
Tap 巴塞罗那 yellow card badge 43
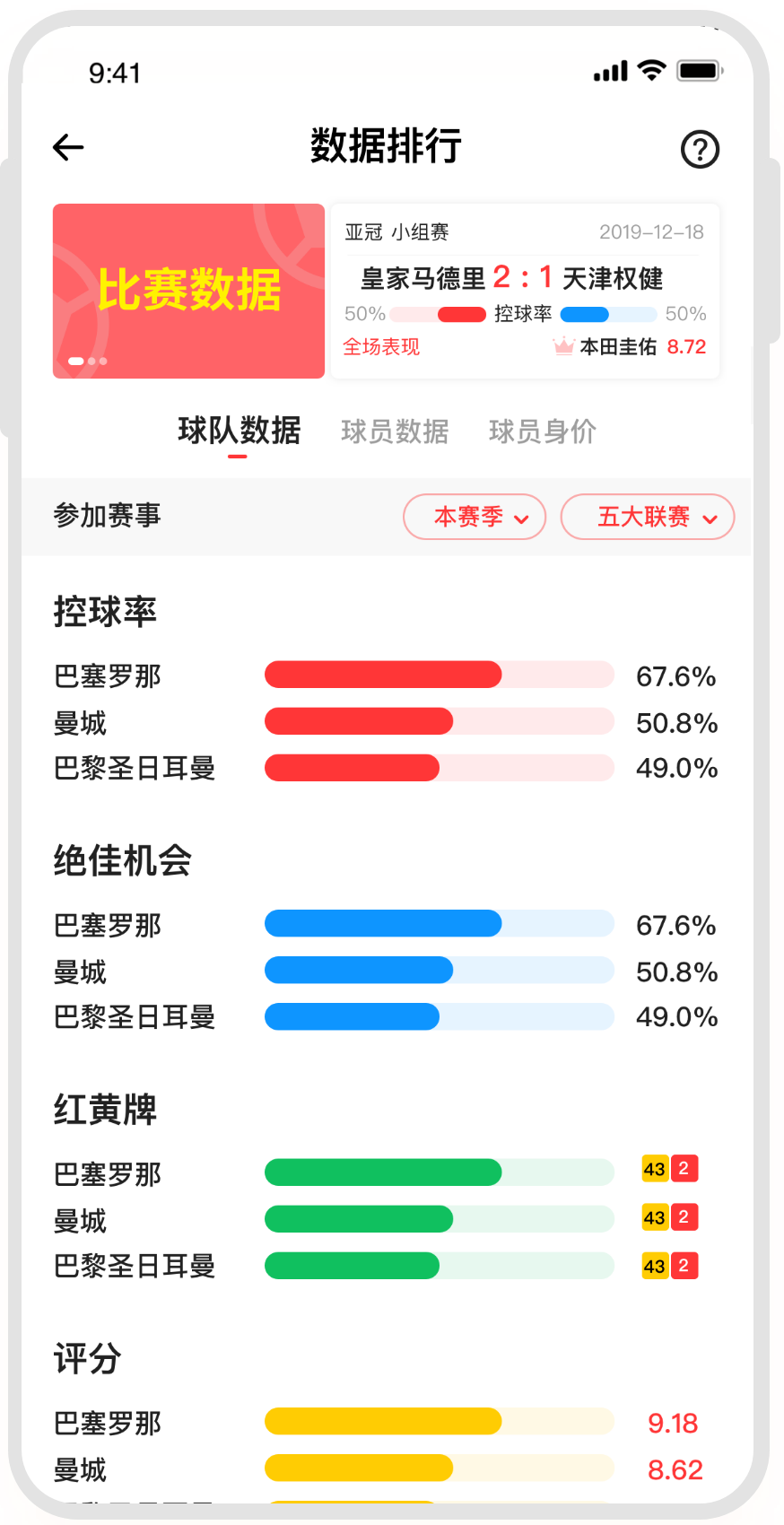tap(655, 1169)
